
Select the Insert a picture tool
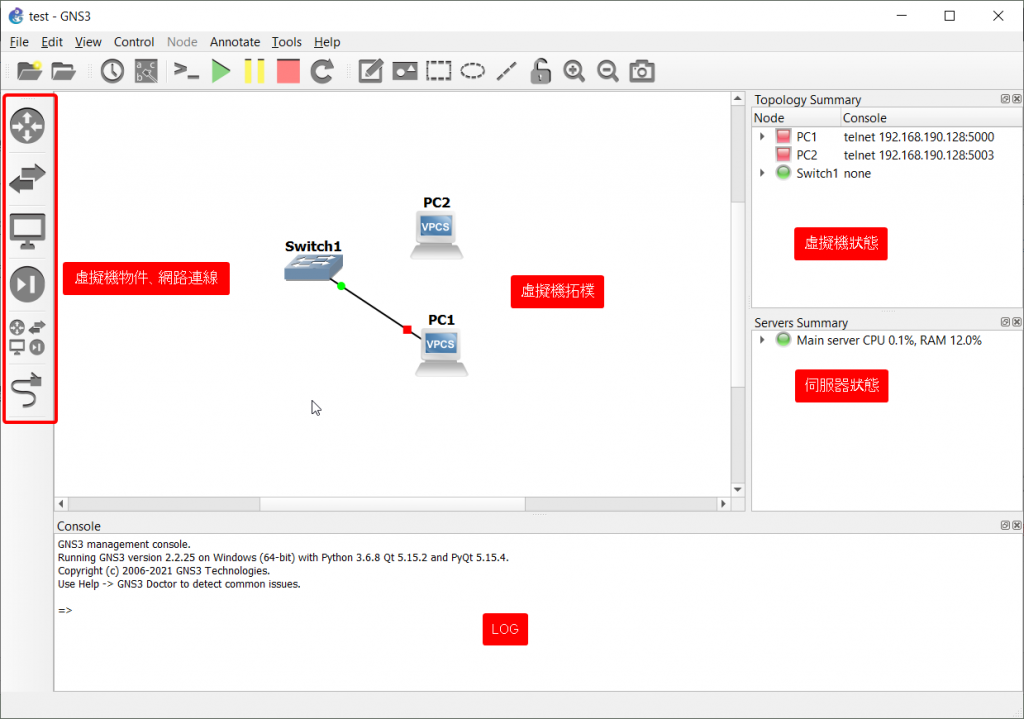pos(405,71)
